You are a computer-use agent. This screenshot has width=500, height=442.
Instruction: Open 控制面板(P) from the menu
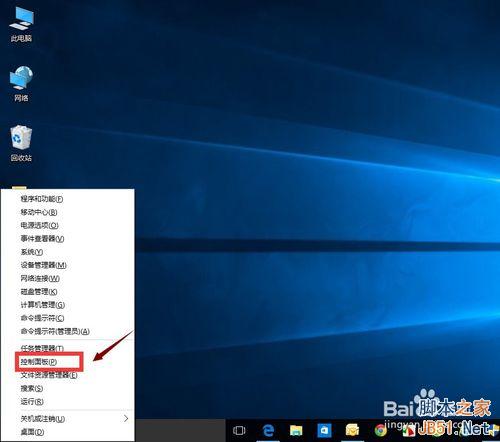[x=68, y=362]
